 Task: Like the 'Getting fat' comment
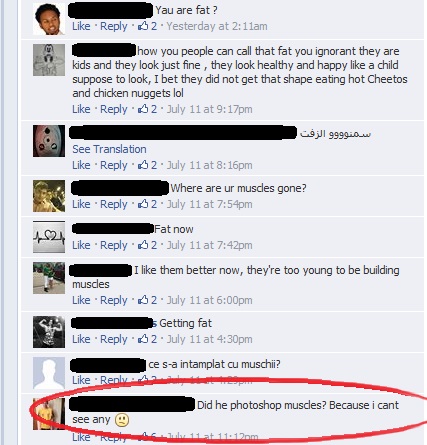[81, 339]
